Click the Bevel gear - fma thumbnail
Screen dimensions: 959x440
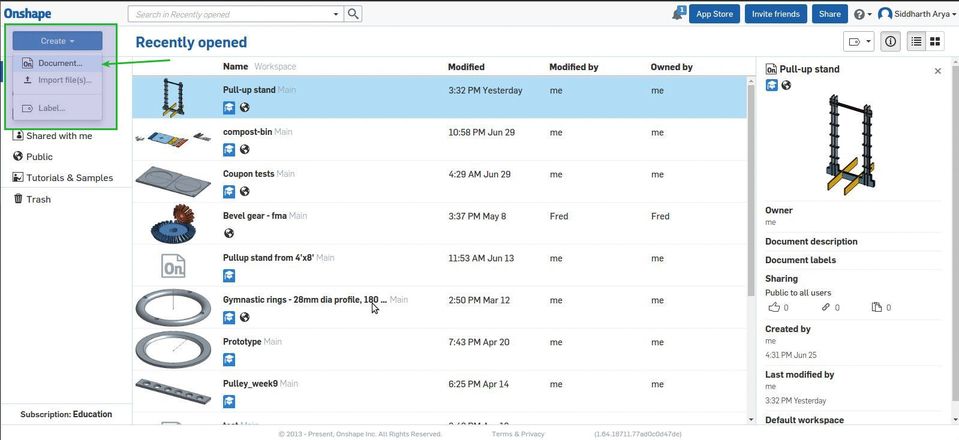click(173, 223)
